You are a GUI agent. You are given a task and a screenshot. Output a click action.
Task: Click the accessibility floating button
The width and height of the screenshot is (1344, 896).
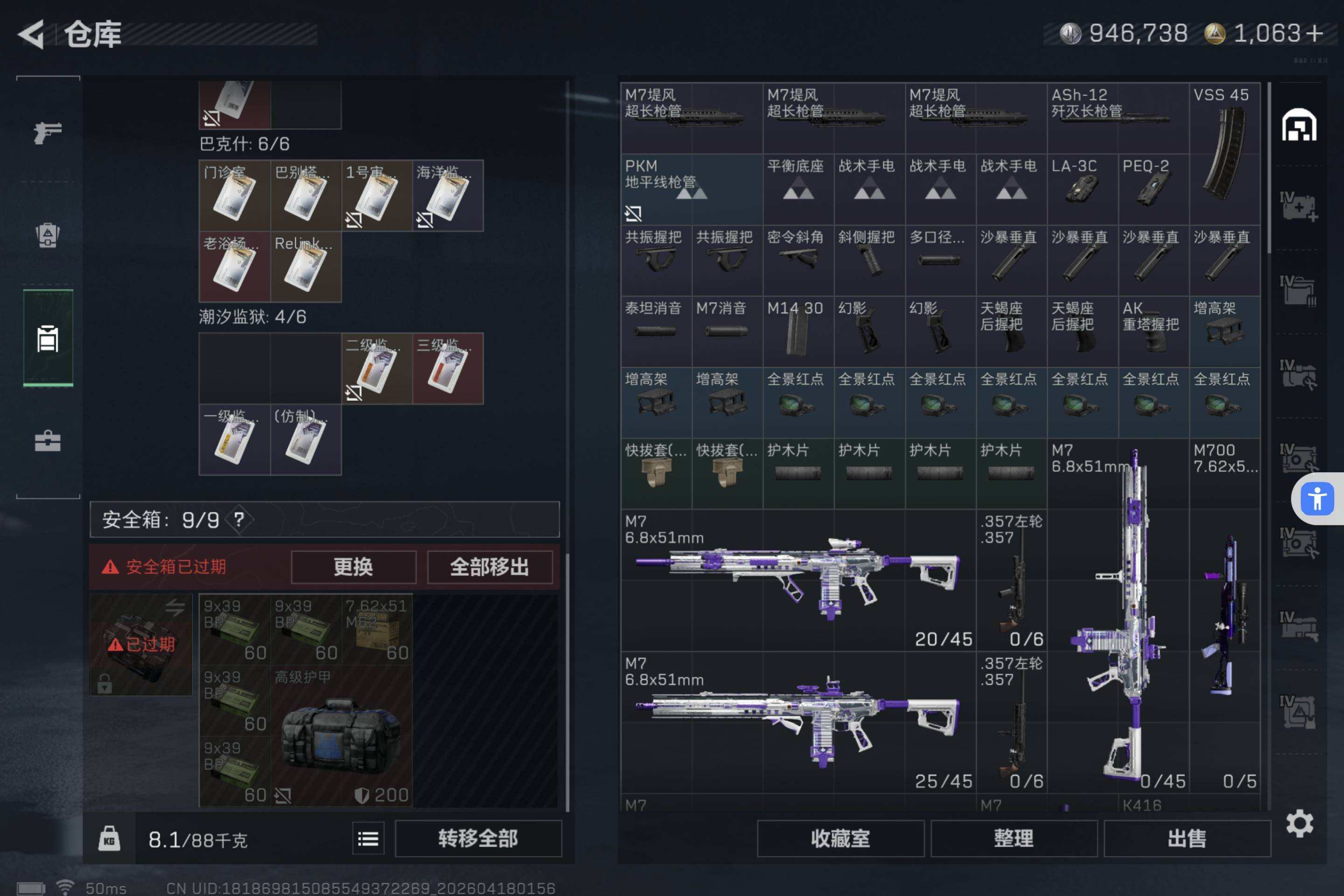(1316, 499)
